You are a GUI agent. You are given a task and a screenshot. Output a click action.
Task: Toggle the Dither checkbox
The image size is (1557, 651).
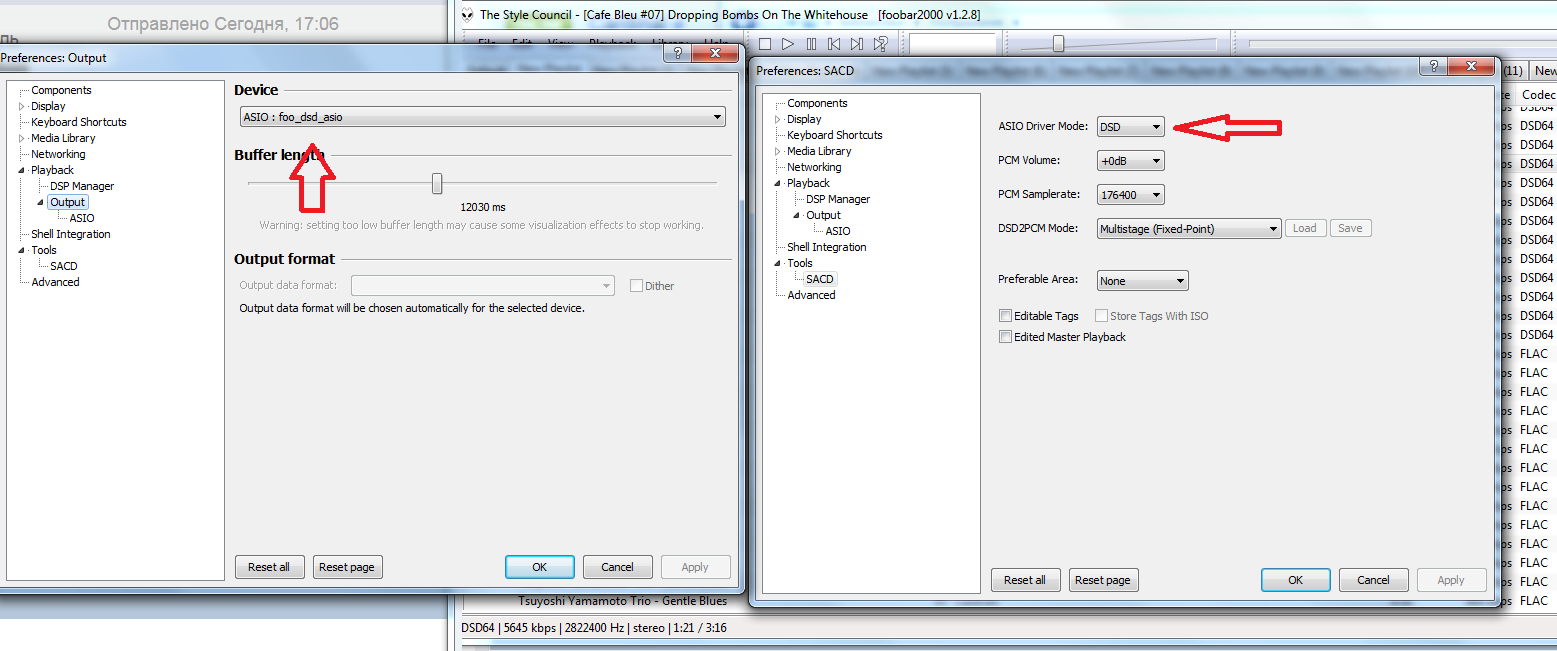click(636, 286)
